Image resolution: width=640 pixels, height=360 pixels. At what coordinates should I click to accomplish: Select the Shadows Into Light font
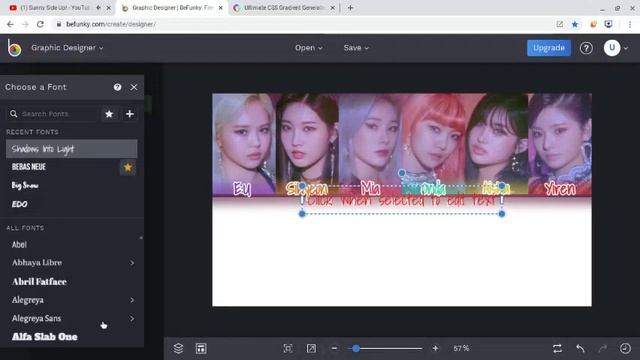[x=71, y=149]
